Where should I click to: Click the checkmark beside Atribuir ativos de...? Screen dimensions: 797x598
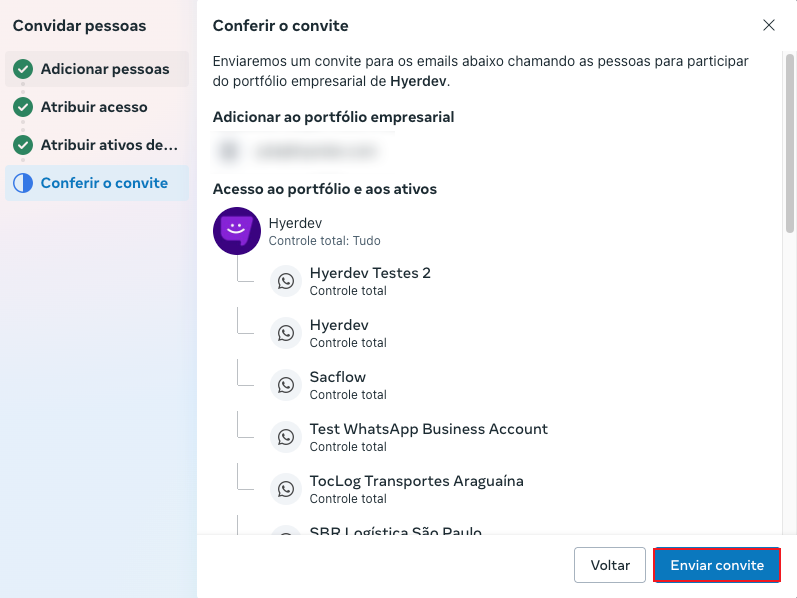tap(23, 145)
